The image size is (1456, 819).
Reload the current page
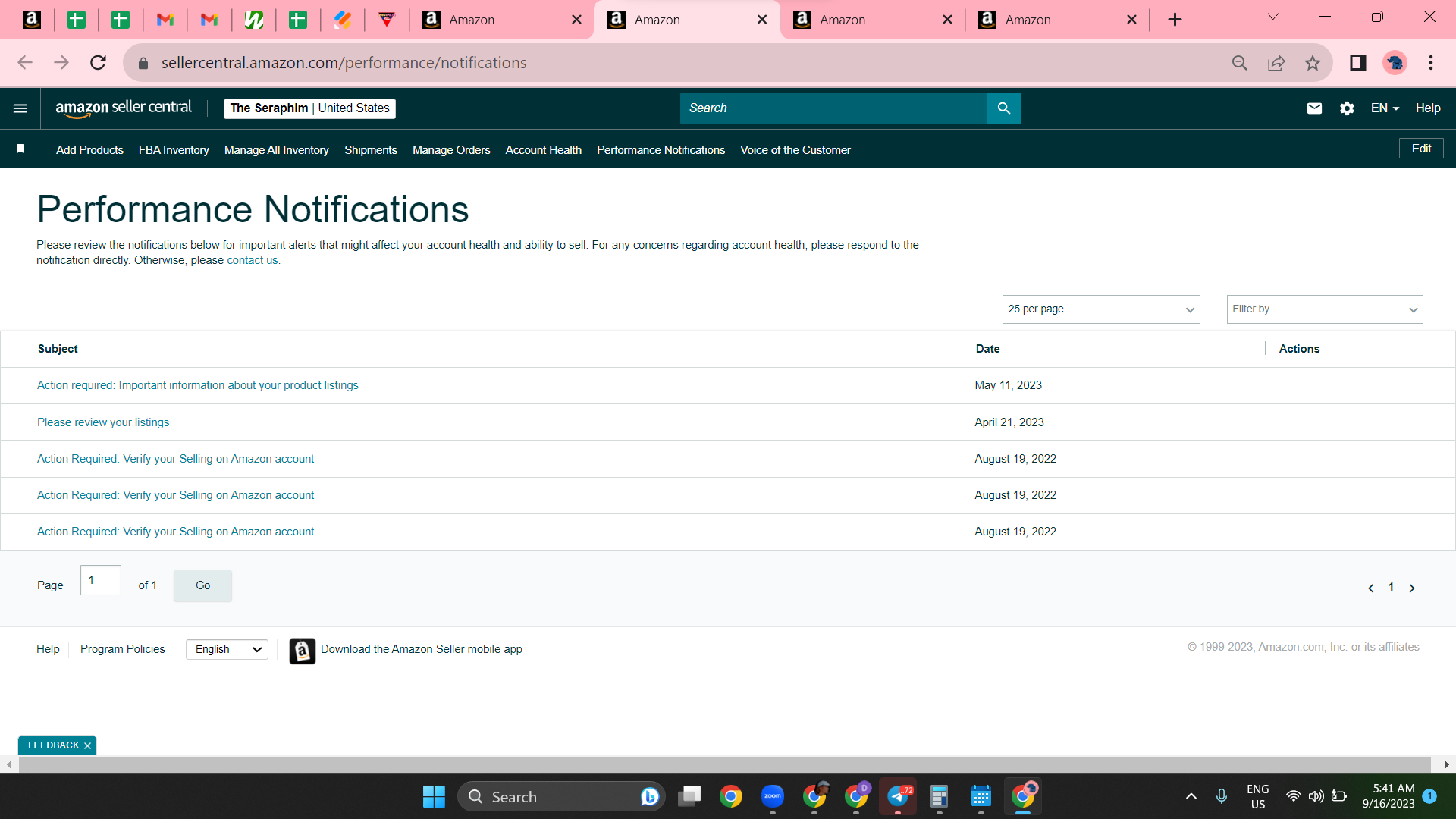(x=98, y=63)
